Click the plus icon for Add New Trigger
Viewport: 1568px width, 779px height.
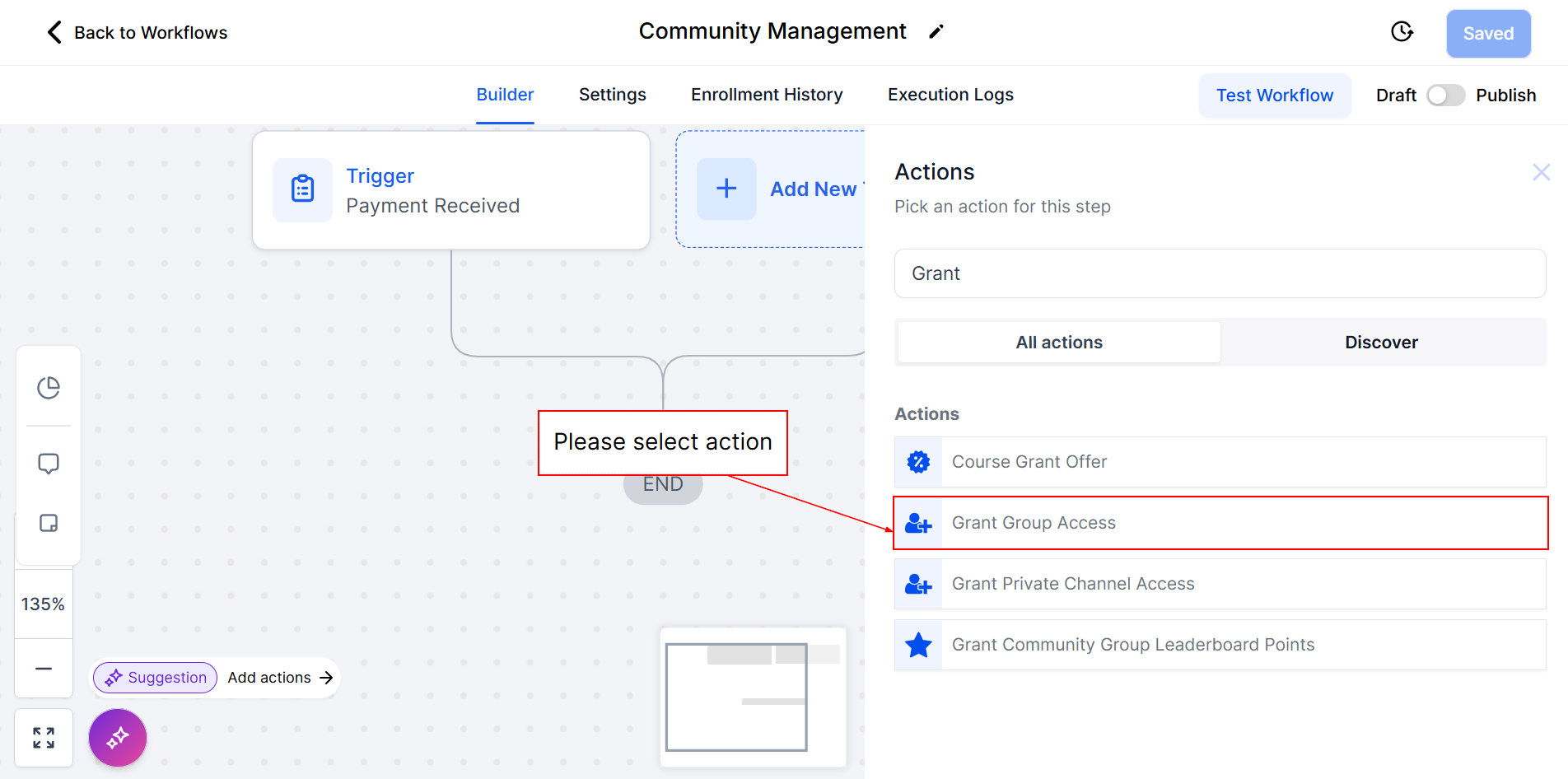(x=726, y=189)
